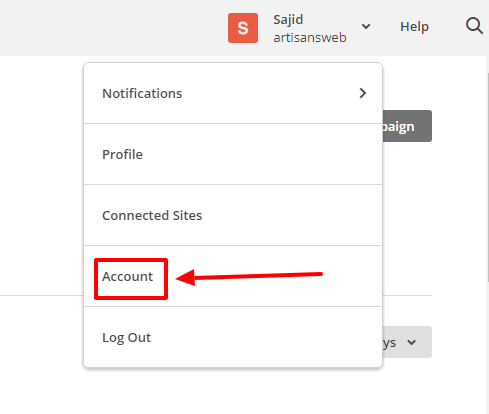The height and width of the screenshot is (414, 489).
Task: Click the red highlight box around Account
Action: [131, 279]
